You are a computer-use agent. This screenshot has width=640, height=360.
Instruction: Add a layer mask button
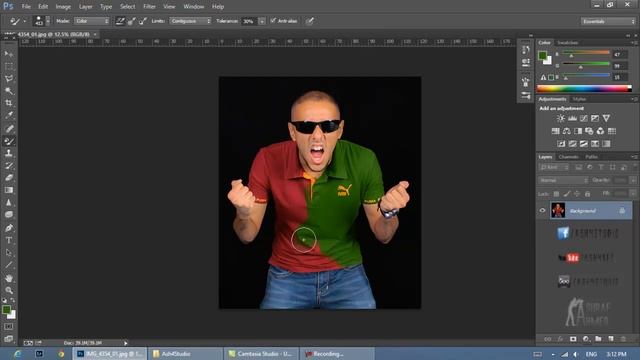(573, 339)
